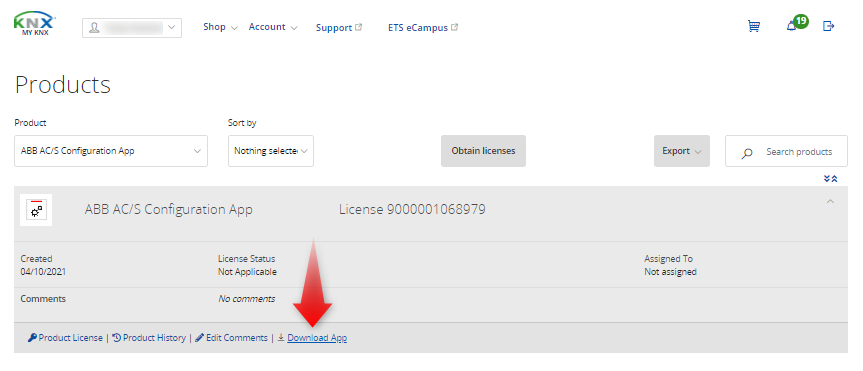863x371 pixels.
Task: Click the No comments text
Action: click(x=247, y=299)
